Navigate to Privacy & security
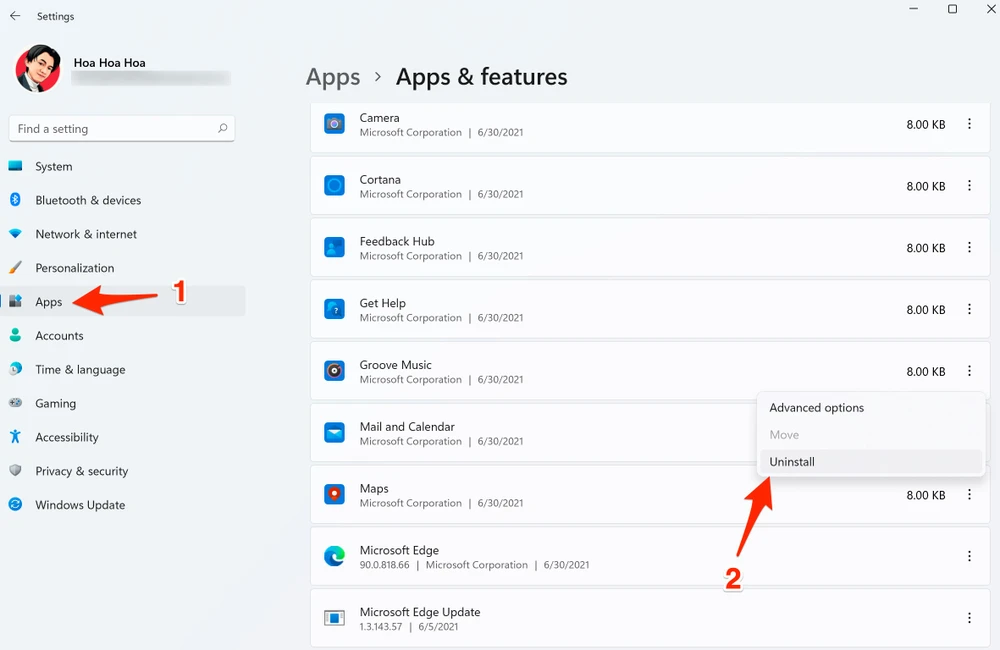Screen dimensions: 1000x650 click(81, 471)
